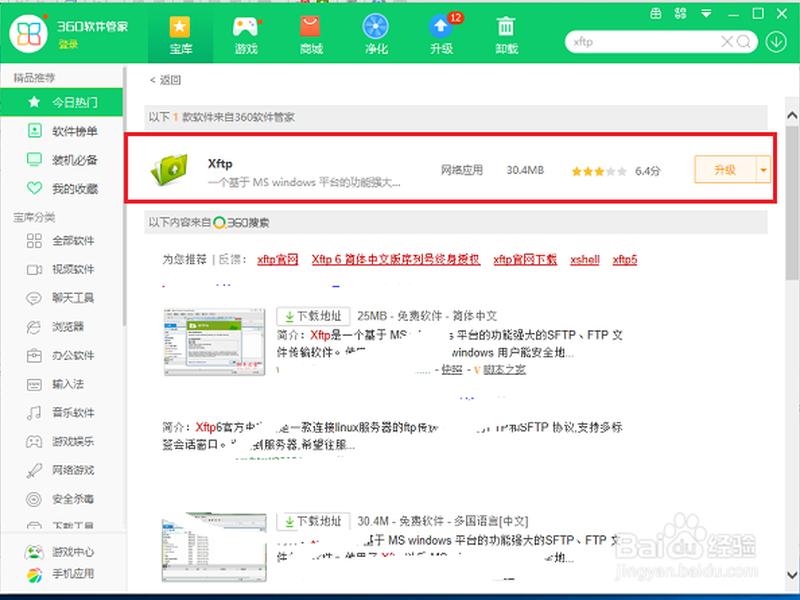Image resolution: width=800 pixels, height=600 pixels.
Task: Click the Xftp green folder app icon
Action: point(170,169)
